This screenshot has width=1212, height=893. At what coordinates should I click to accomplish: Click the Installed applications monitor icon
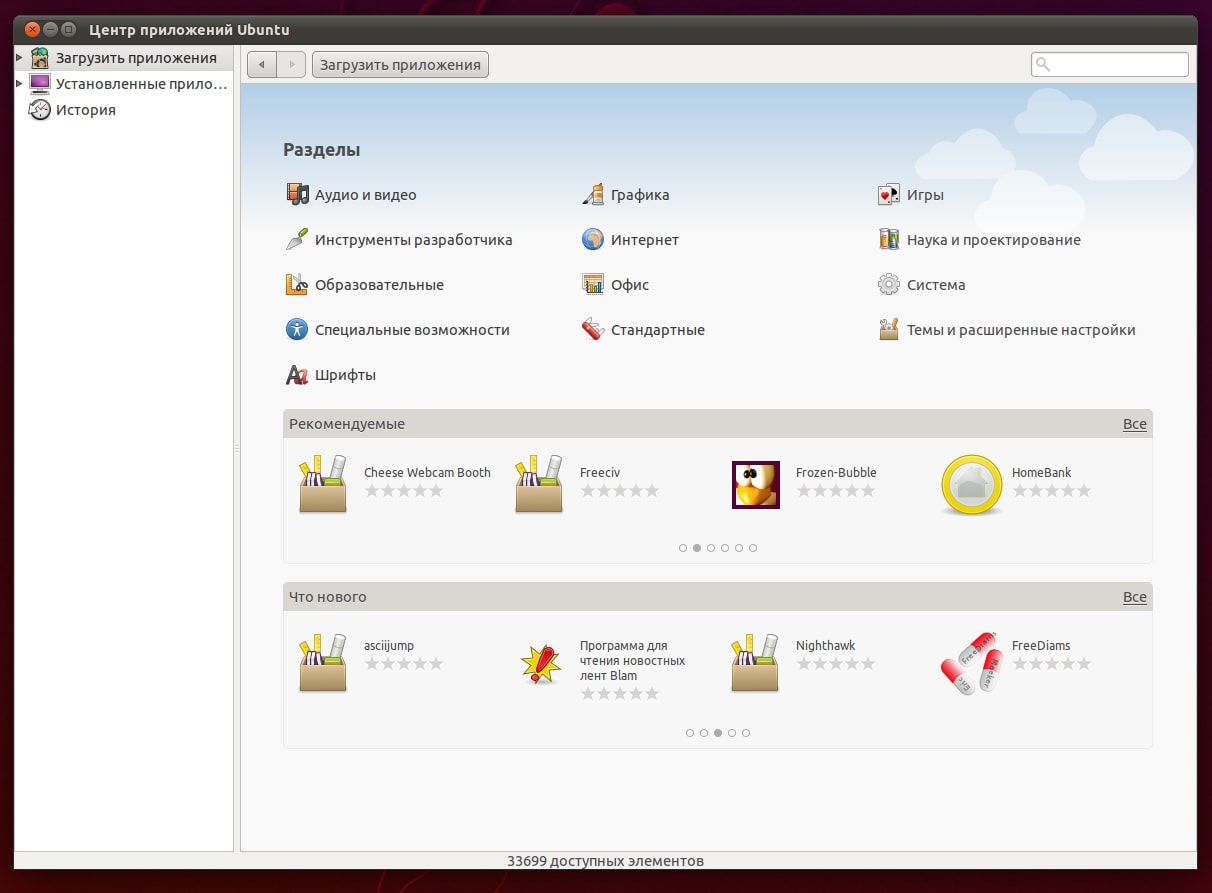click(x=40, y=84)
